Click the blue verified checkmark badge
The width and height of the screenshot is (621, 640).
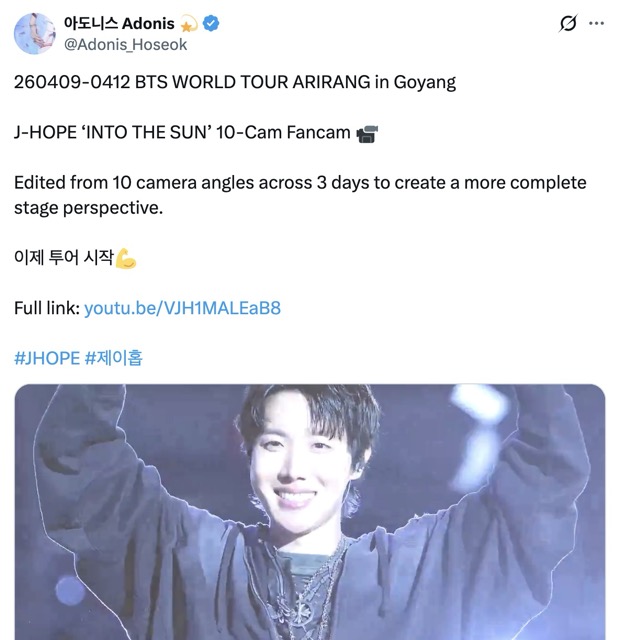click(x=211, y=23)
